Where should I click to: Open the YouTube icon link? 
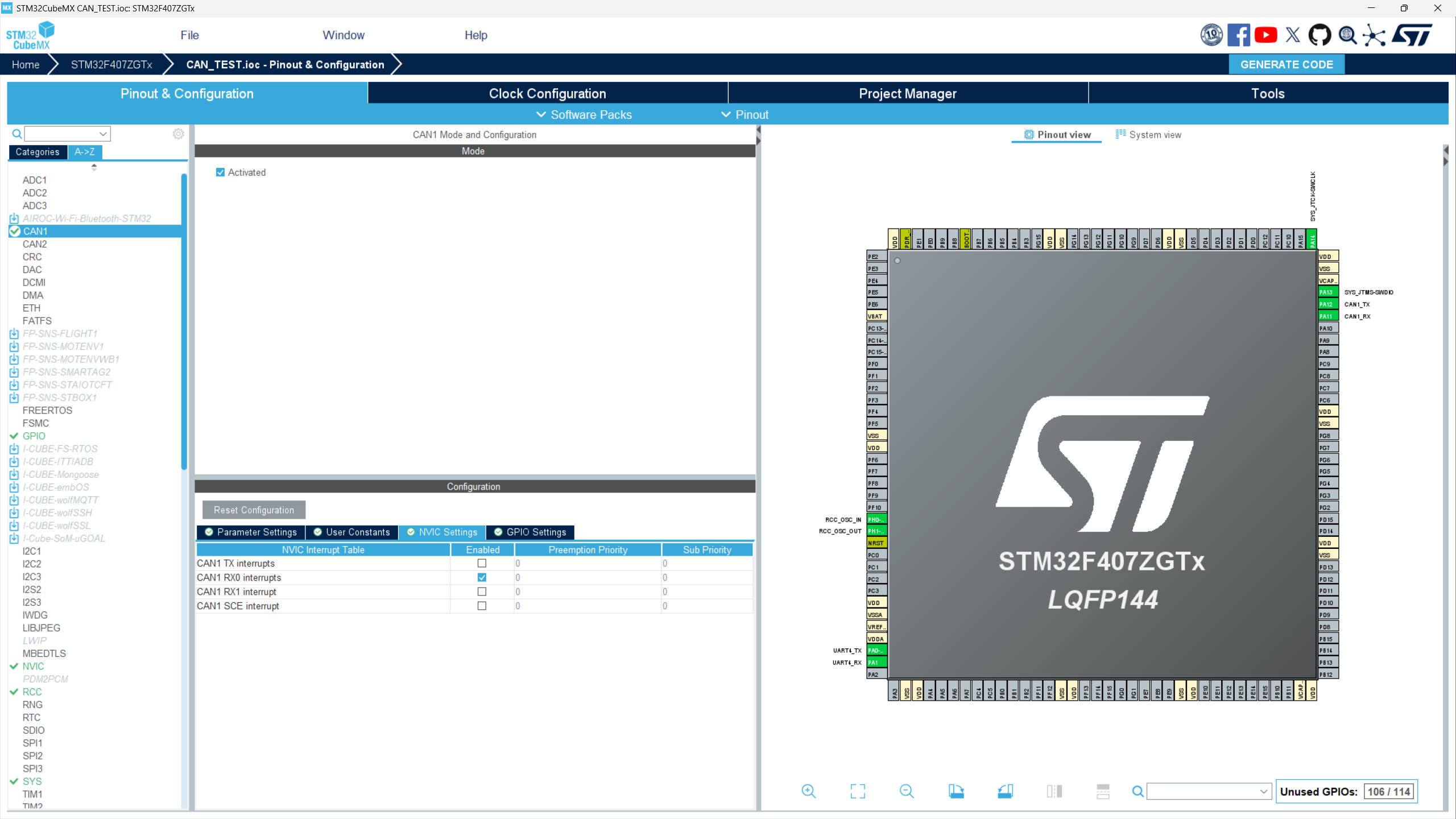[1265, 35]
